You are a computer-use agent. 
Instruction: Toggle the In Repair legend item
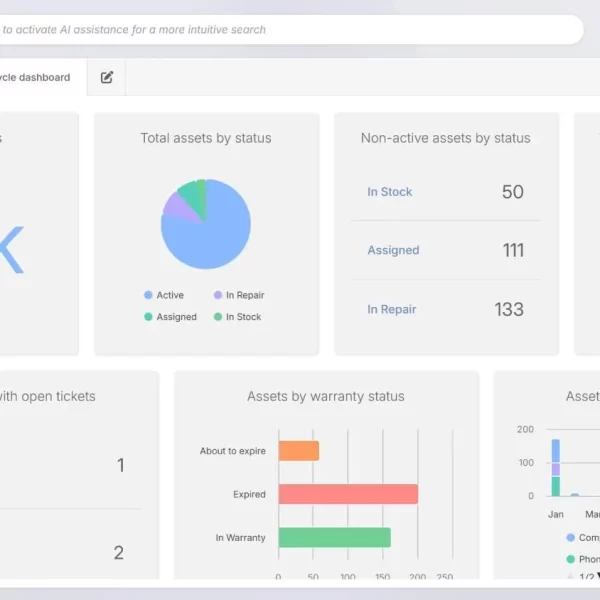[239, 295]
